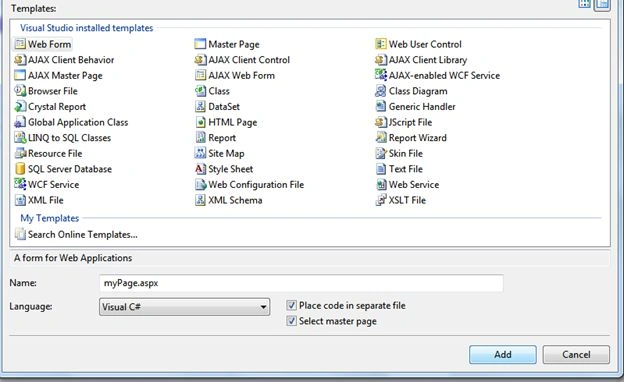
Task: Click the Cancel button
Action: point(576,354)
